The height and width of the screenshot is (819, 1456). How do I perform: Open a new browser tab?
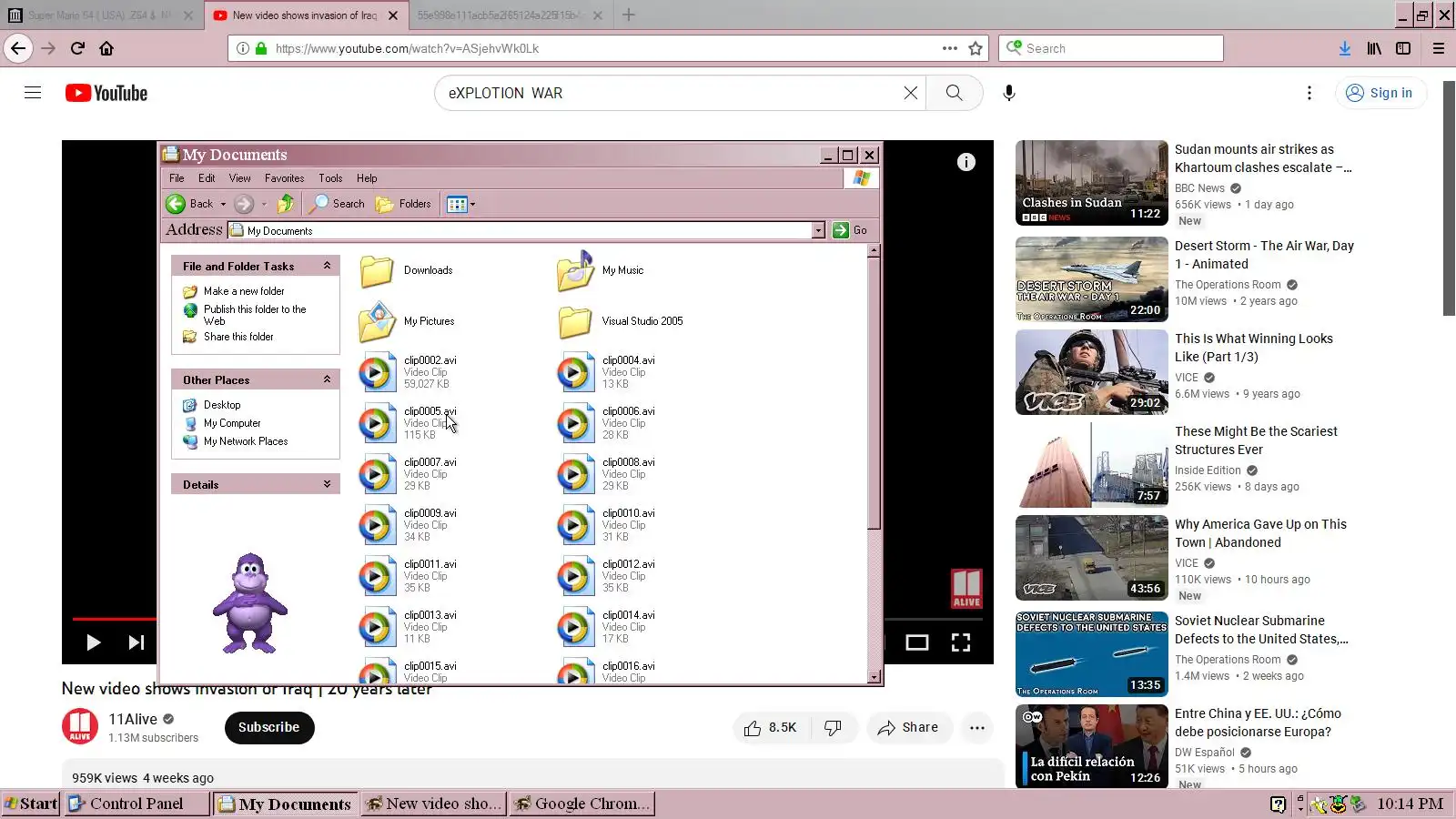(629, 15)
